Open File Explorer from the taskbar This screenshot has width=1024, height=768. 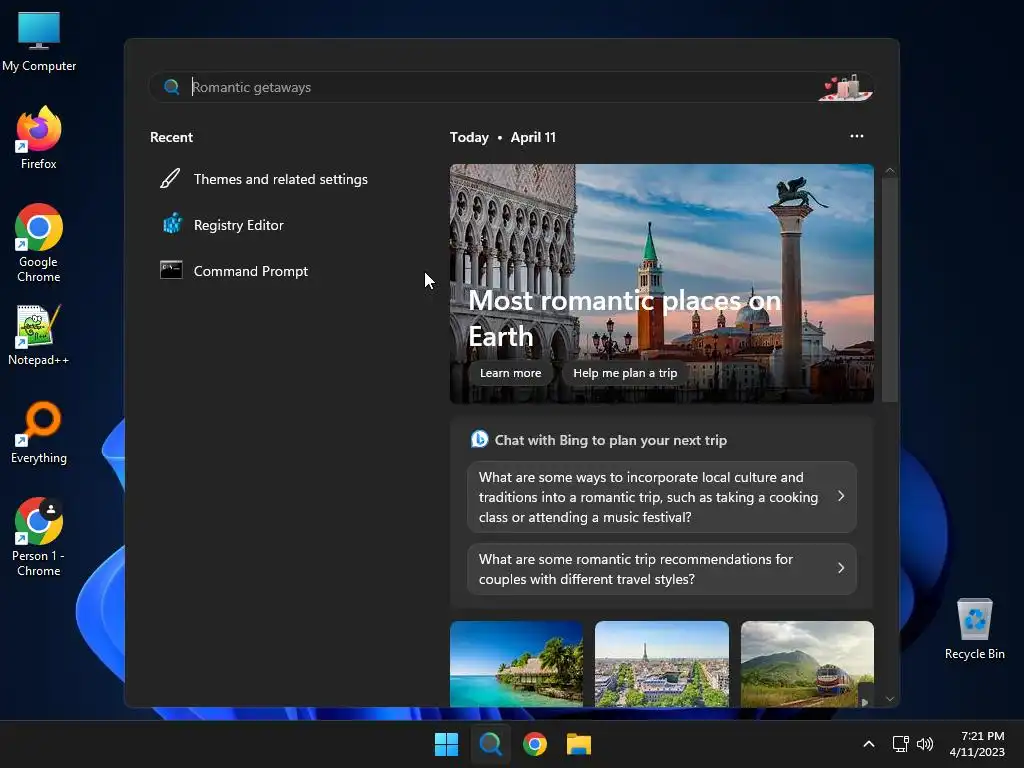point(579,744)
